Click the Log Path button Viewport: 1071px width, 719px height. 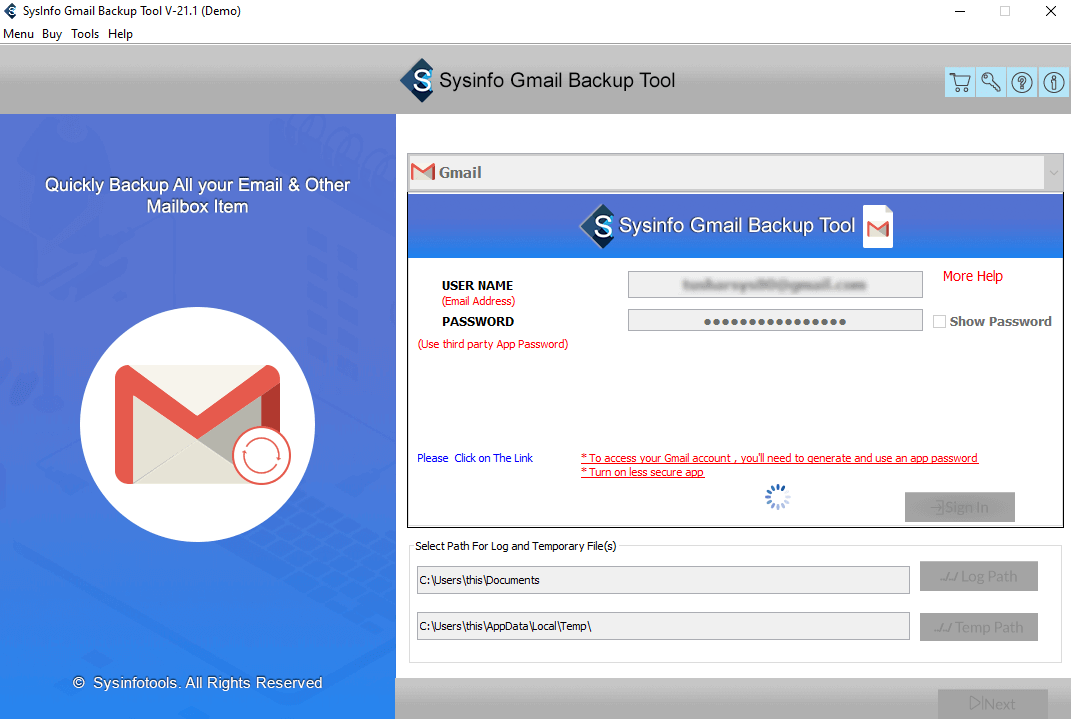coord(979,576)
